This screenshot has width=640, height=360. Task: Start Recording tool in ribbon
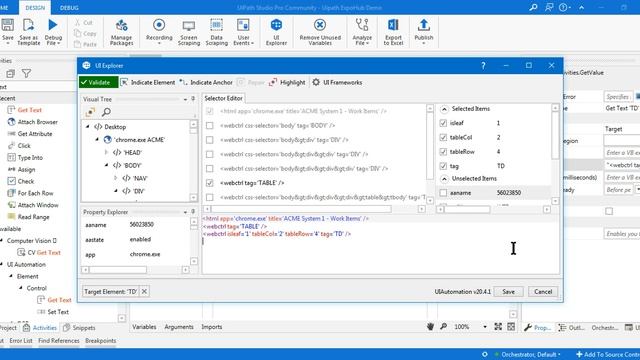point(159,31)
